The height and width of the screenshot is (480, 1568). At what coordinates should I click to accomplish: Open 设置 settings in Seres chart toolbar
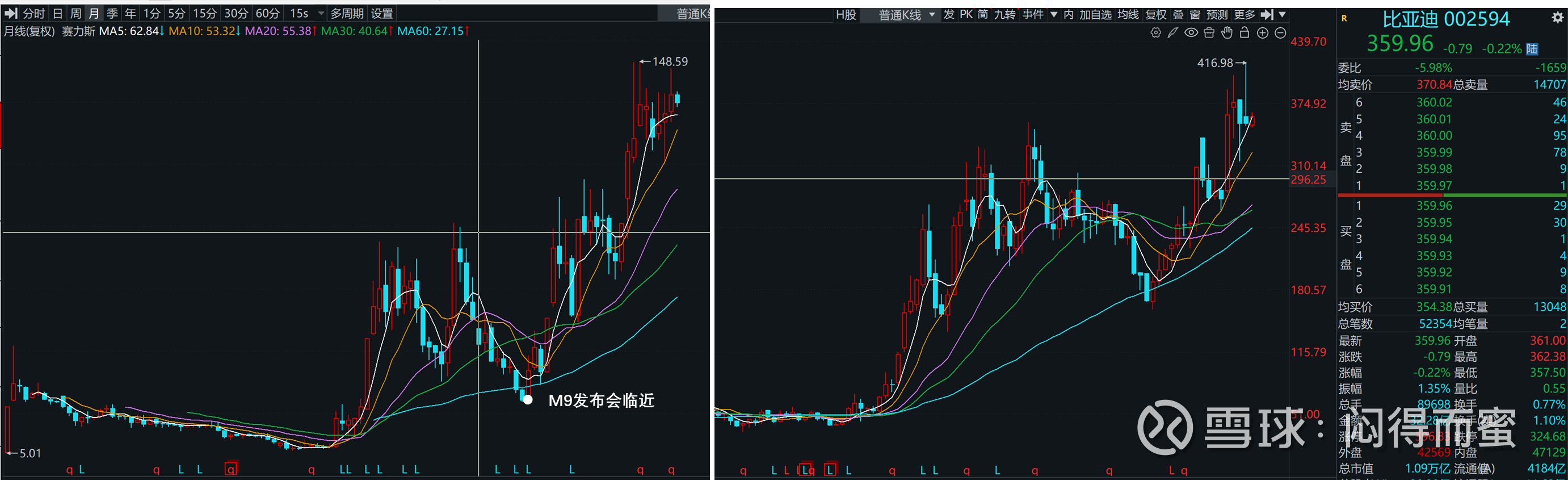[382, 14]
